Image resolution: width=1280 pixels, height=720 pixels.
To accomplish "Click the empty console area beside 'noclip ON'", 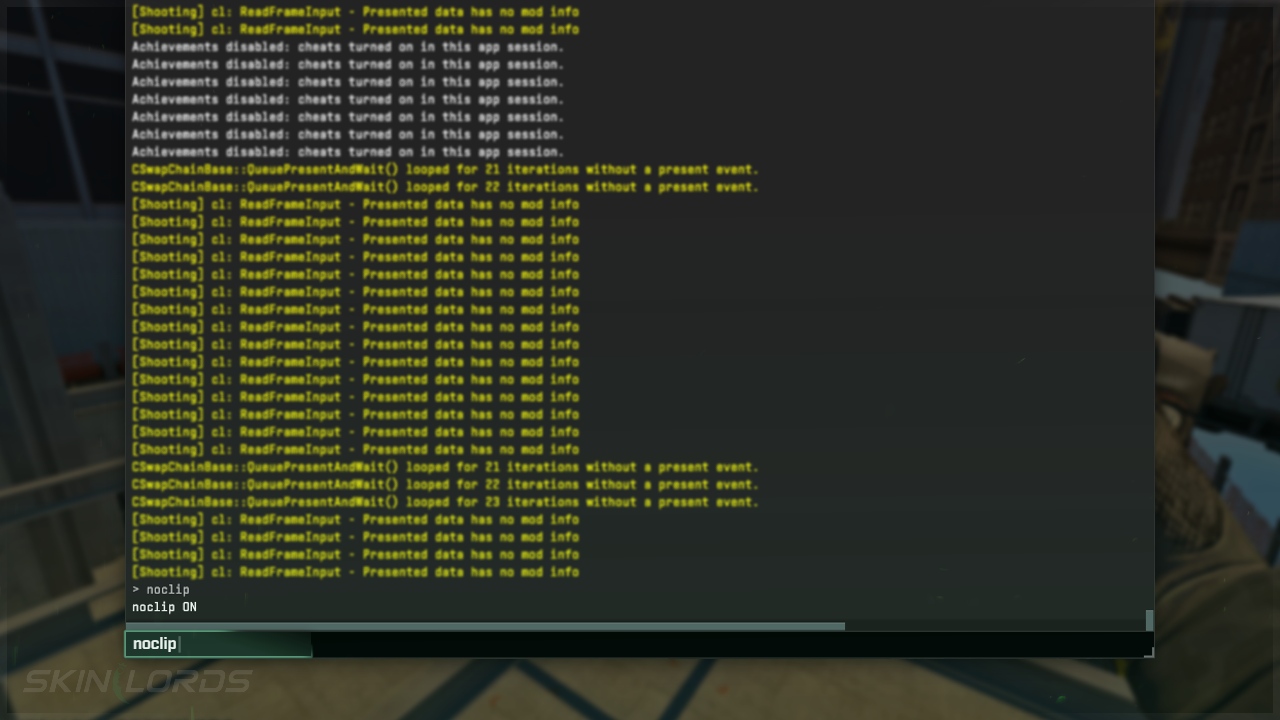I will pos(670,607).
